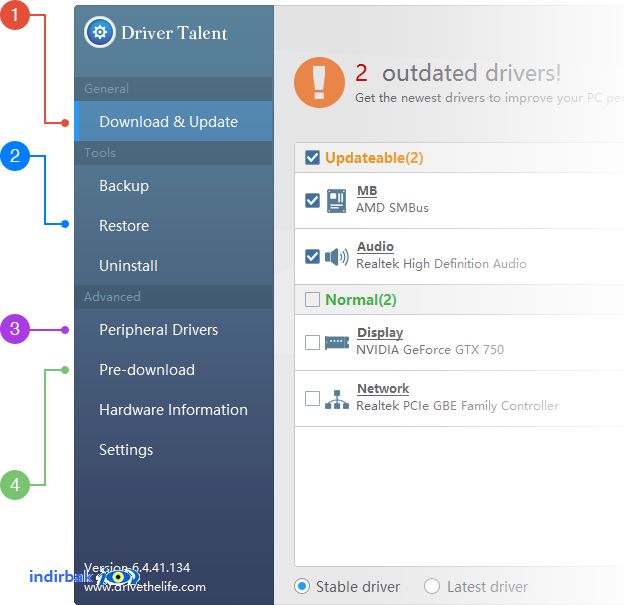
Task: Click the graphics card icon beside NVIDIA GeForce
Action: (x=337, y=342)
